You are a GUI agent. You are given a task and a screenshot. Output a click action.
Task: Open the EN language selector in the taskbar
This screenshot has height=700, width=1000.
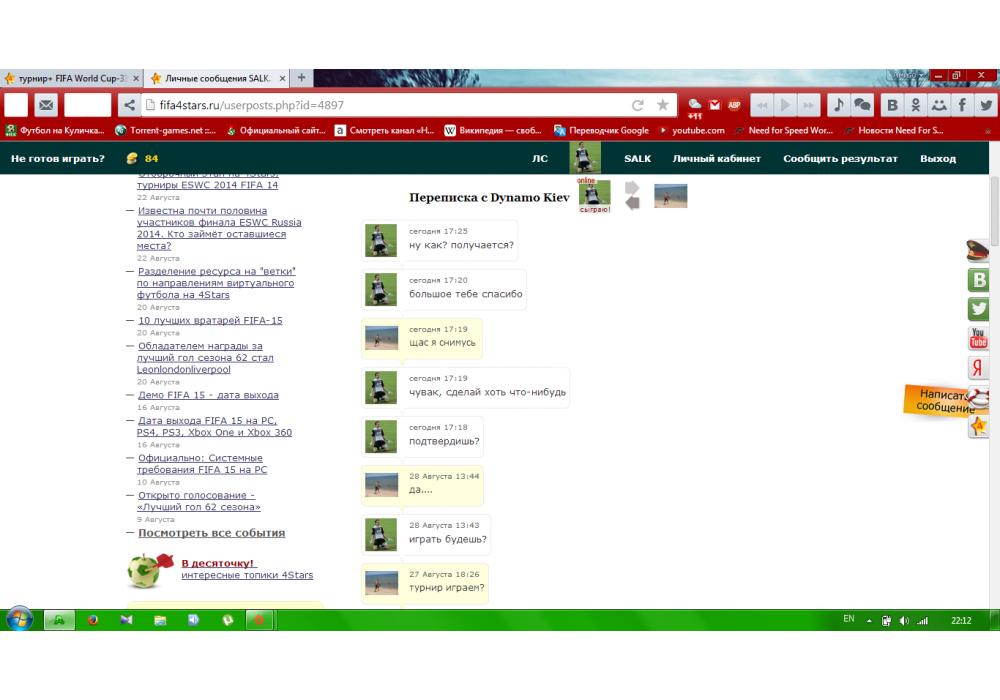coord(848,620)
